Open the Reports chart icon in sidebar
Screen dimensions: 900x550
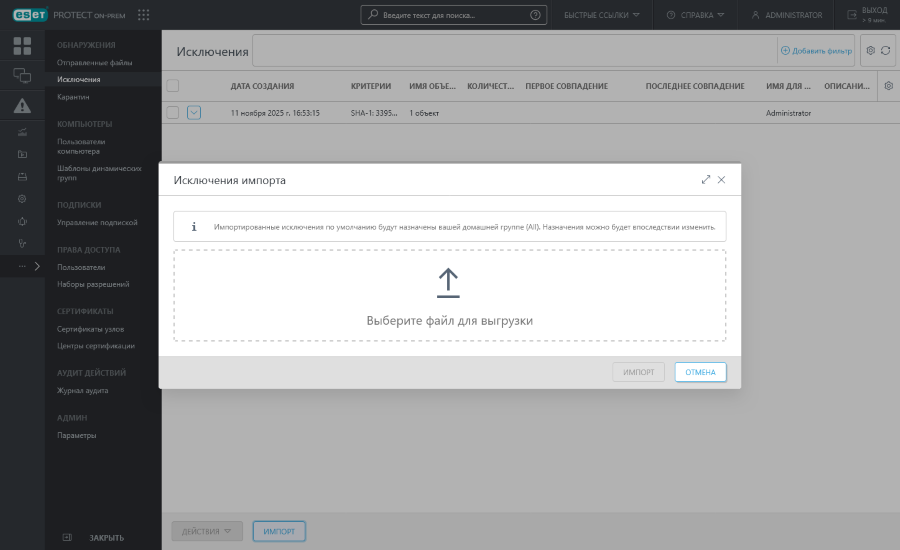(22, 132)
